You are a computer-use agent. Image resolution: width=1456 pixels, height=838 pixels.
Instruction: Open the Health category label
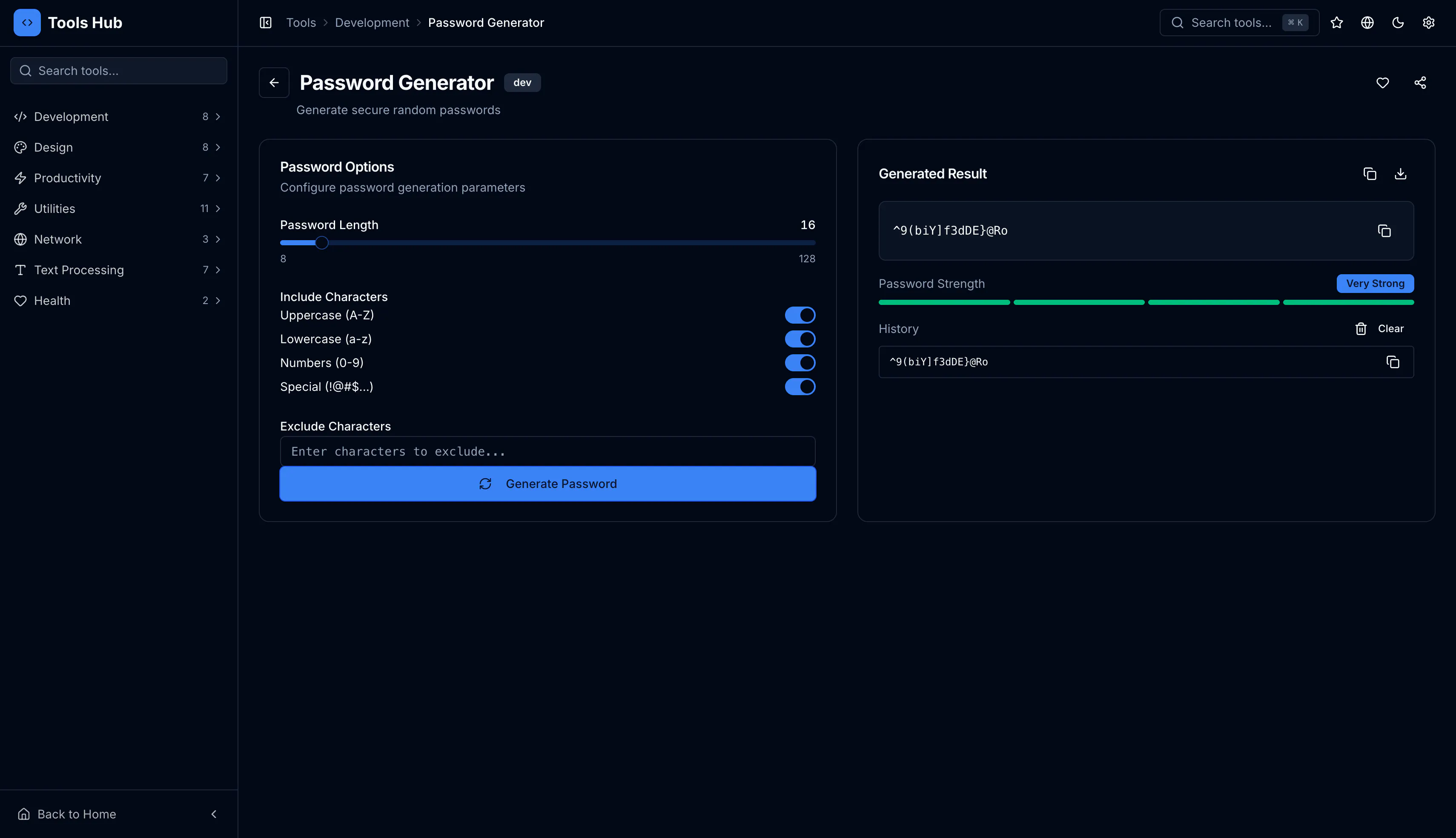coord(52,301)
